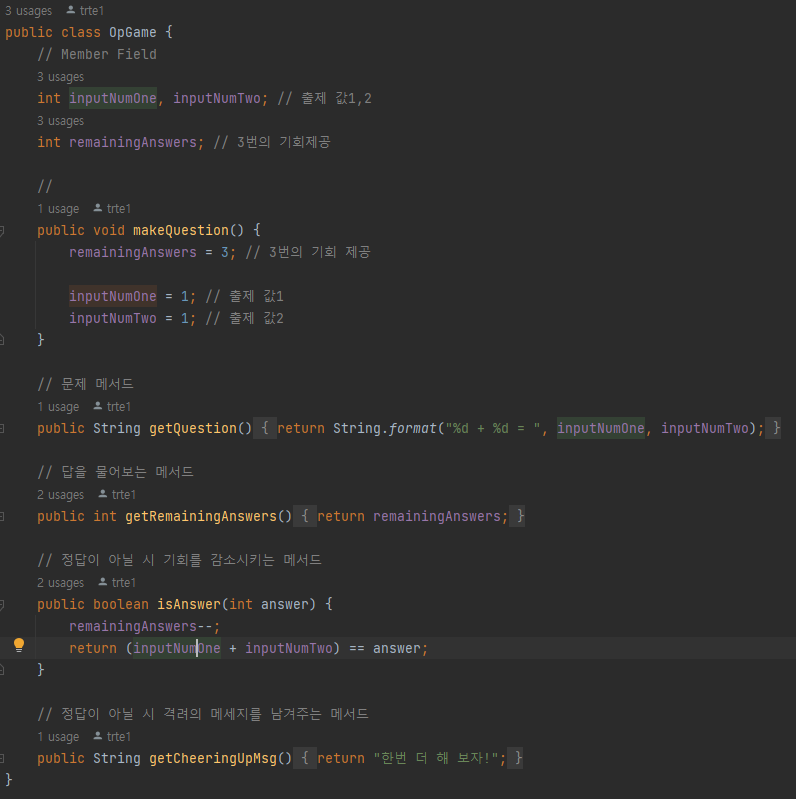Show the 2 usages hint above getRemainingAnswers
Screen dimensions: 796x799
click(61, 494)
